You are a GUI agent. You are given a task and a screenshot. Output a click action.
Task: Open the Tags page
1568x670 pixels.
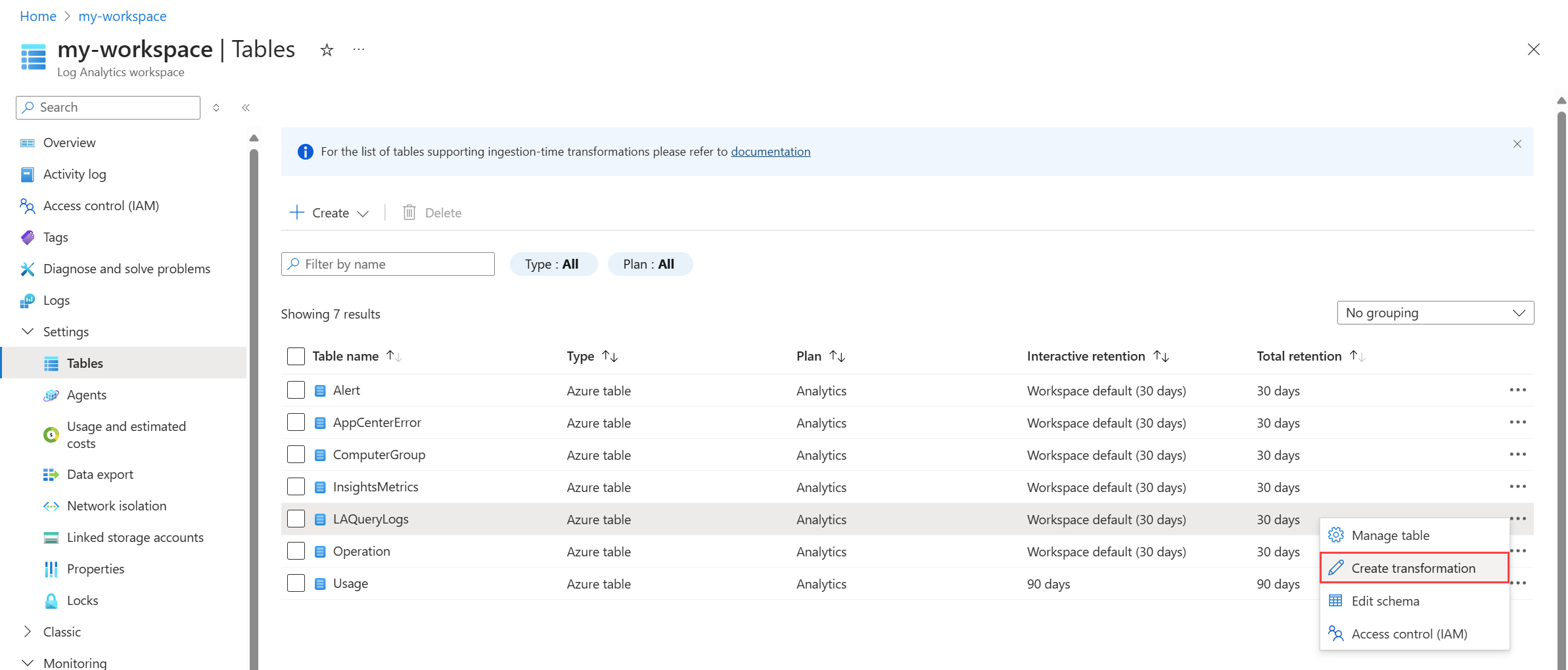point(56,237)
